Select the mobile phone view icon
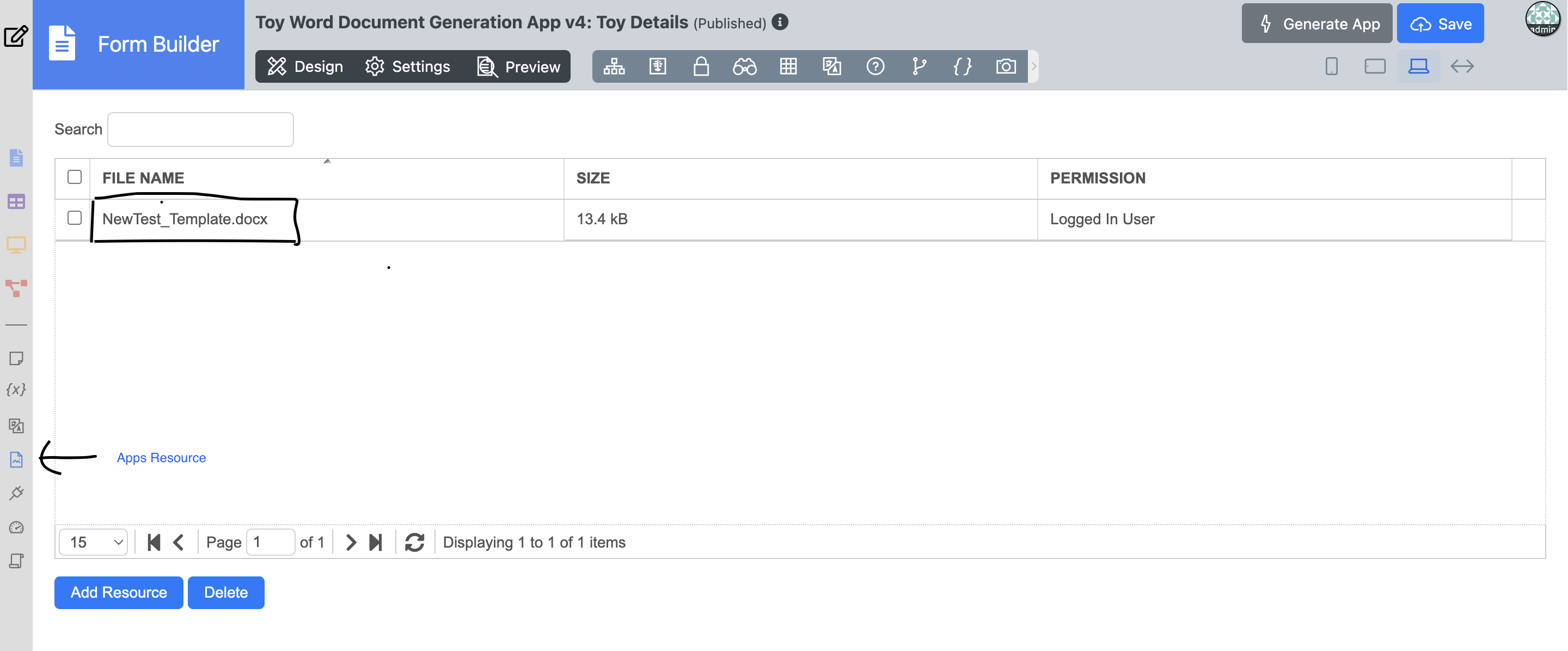Viewport: 1568px width, 651px height. pyautogui.click(x=1331, y=66)
